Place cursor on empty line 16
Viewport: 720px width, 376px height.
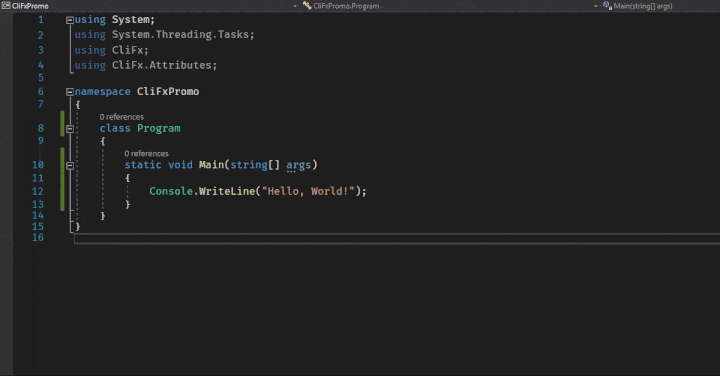pyautogui.click(x=397, y=238)
